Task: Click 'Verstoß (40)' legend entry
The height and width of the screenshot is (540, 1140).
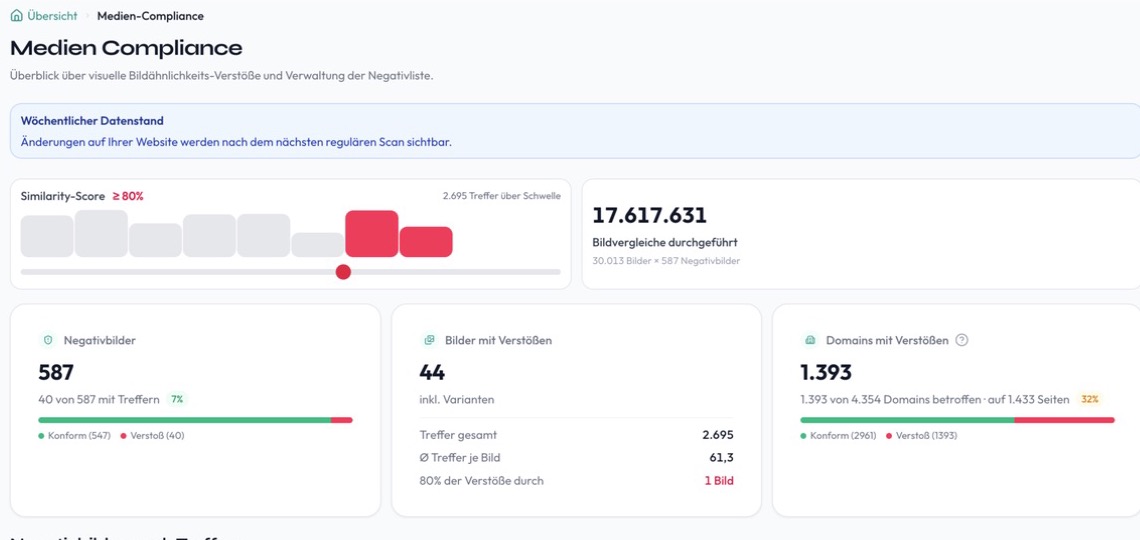Action: 153,436
